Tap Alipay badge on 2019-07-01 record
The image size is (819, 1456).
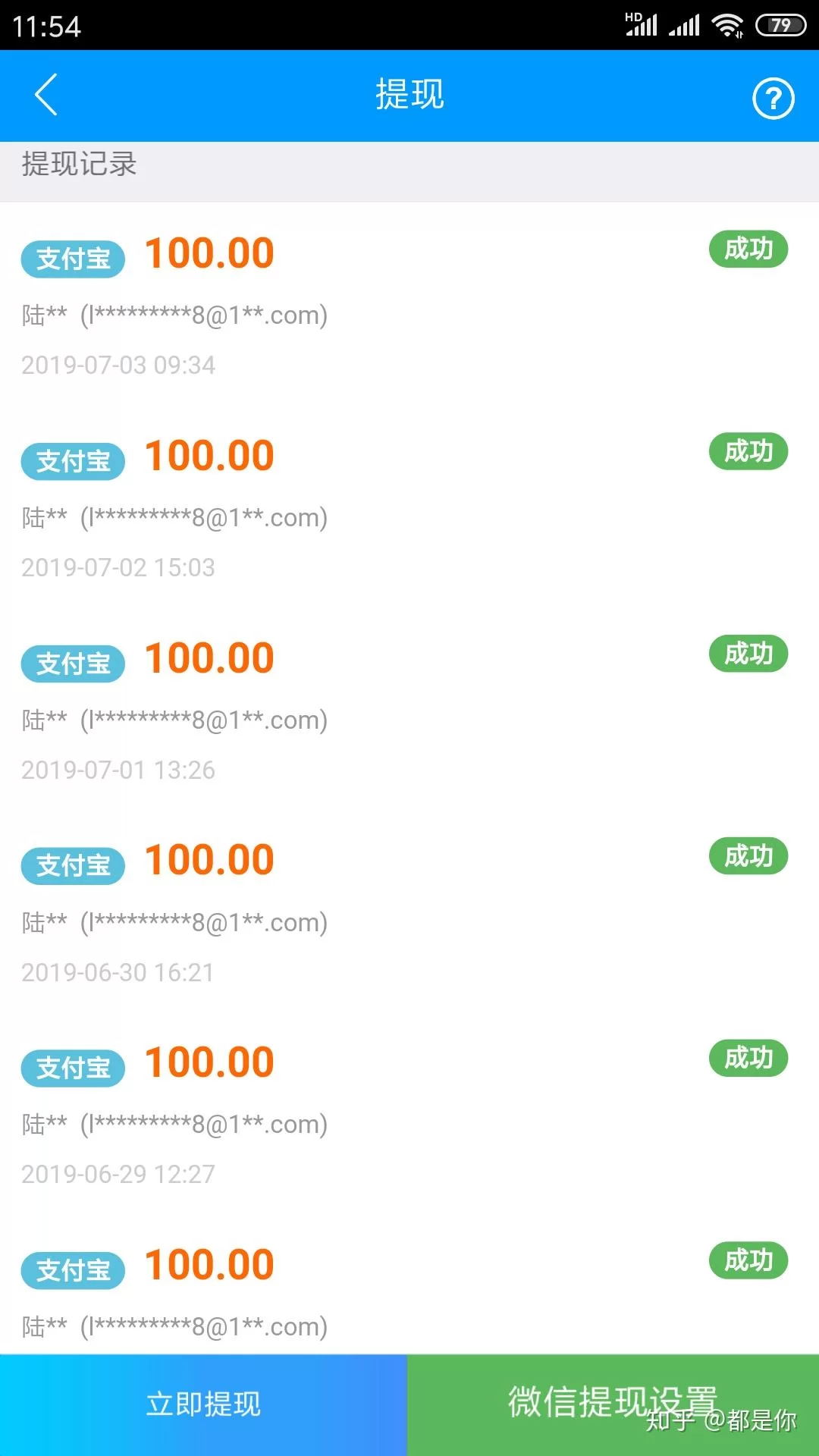73,664
